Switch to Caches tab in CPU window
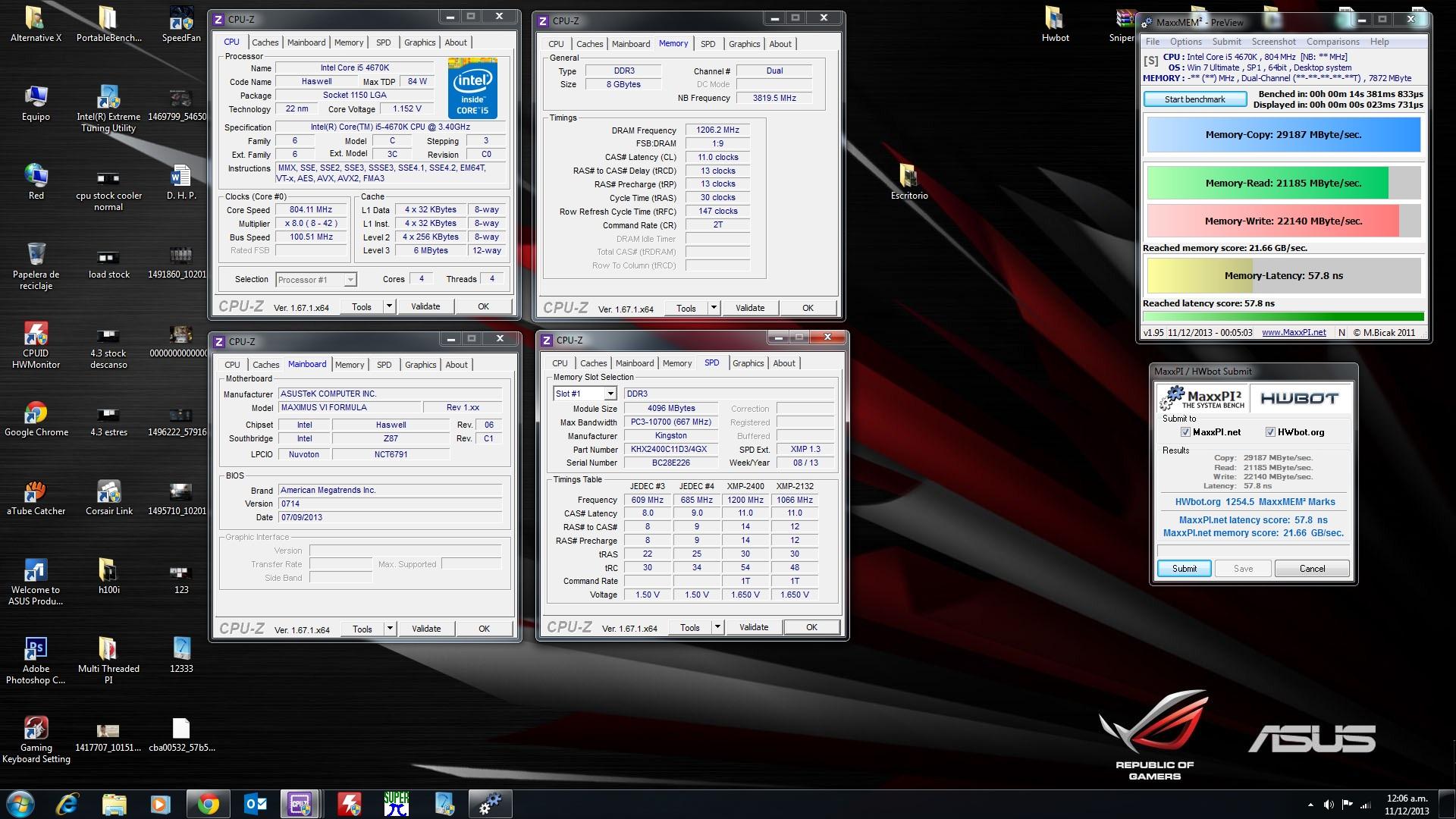 (265, 42)
